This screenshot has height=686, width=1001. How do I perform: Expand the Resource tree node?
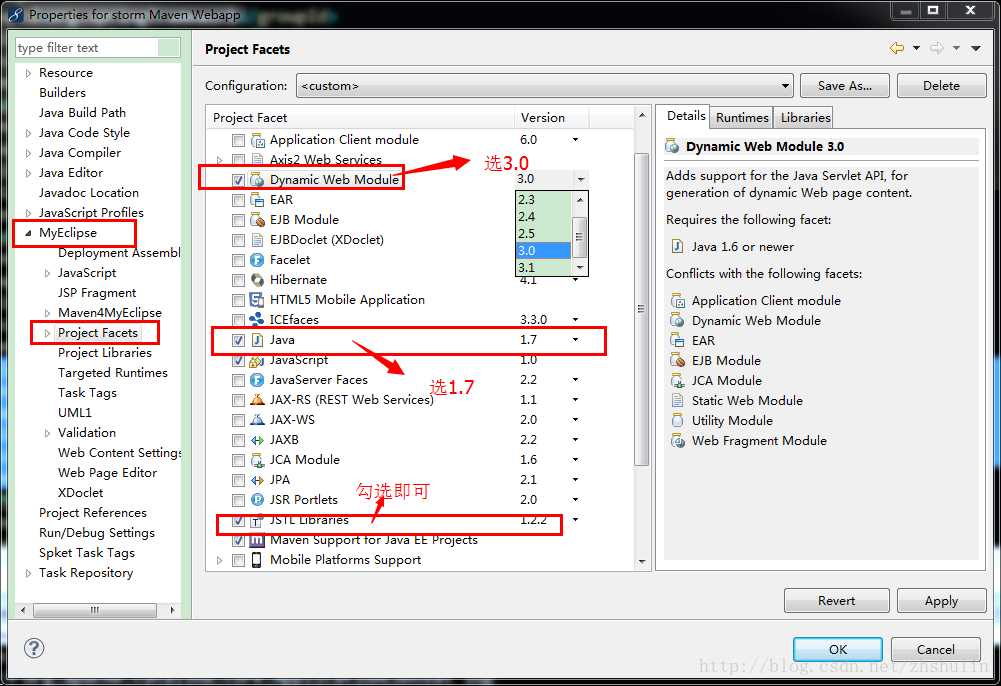point(27,73)
